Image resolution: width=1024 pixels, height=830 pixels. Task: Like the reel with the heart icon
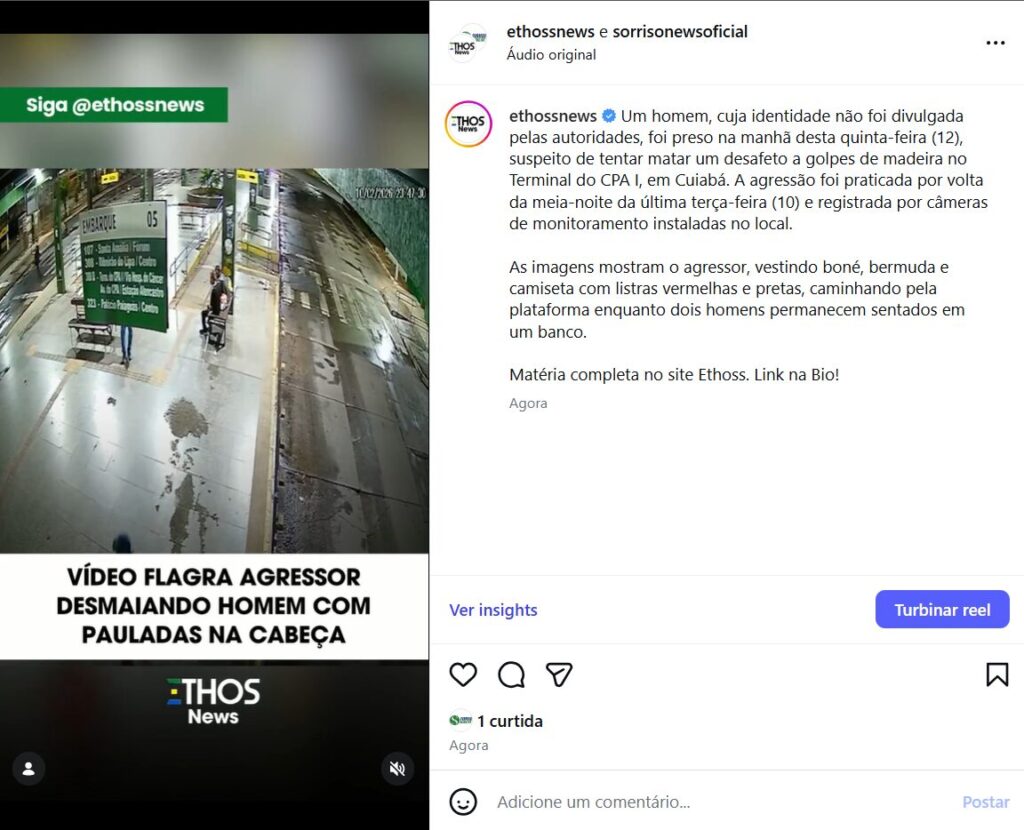point(463,674)
